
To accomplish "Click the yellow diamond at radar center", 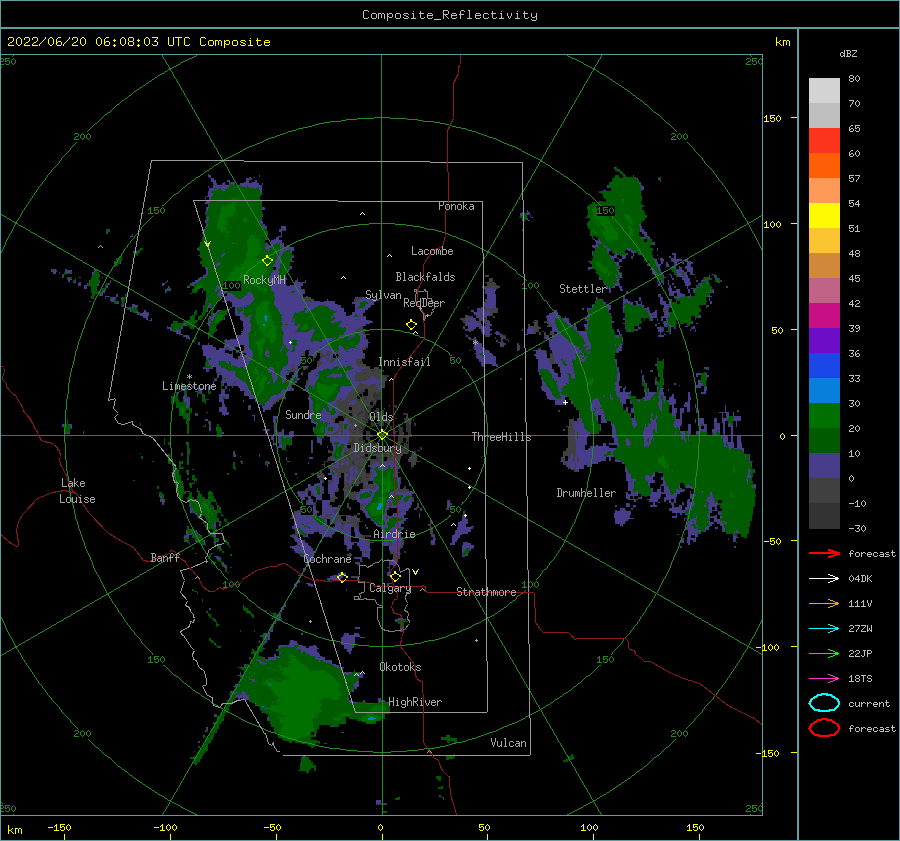I will tap(382, 435).
